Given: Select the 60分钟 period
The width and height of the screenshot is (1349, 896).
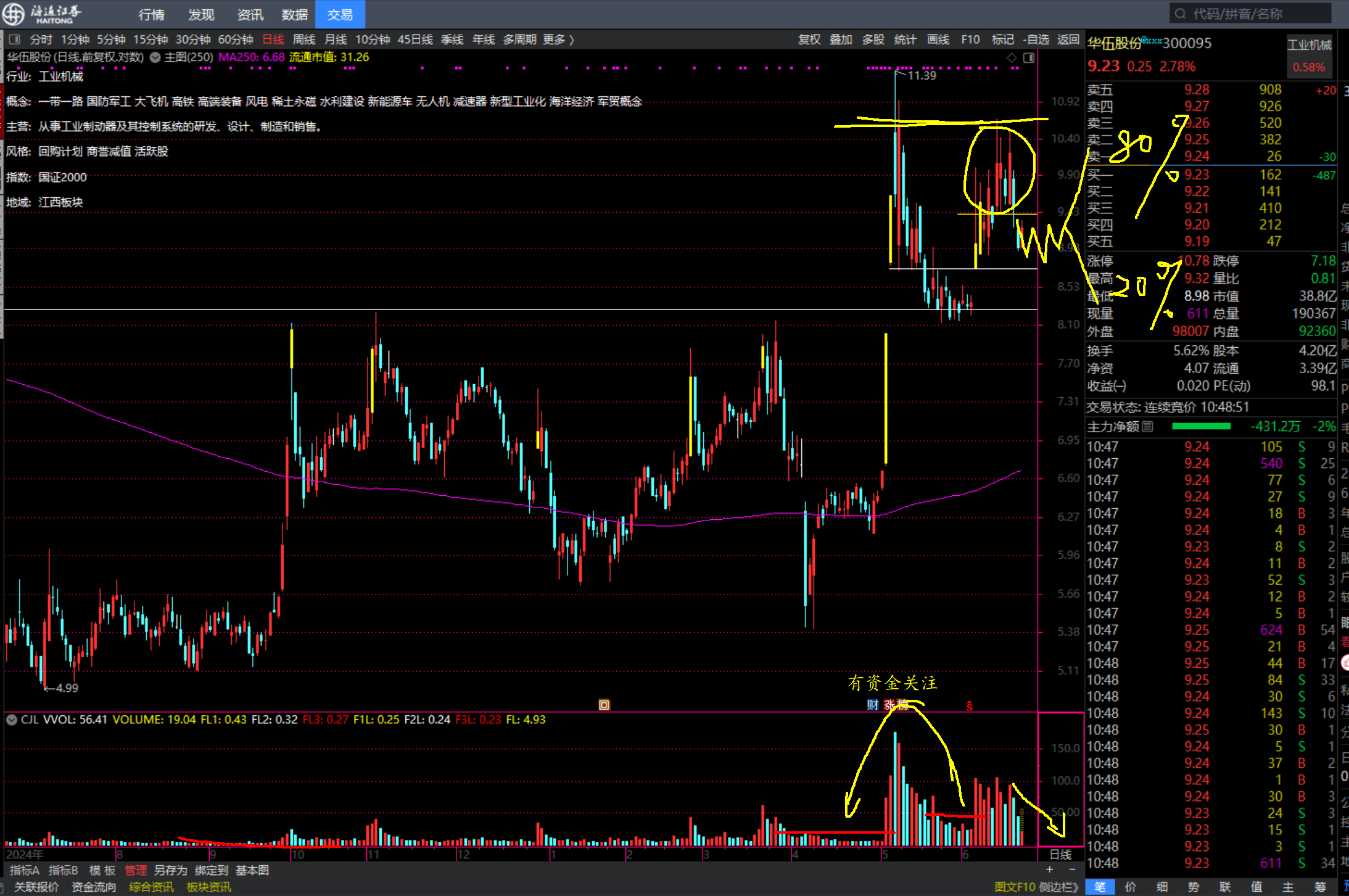Looking at the screenshot, I should 236,39.
